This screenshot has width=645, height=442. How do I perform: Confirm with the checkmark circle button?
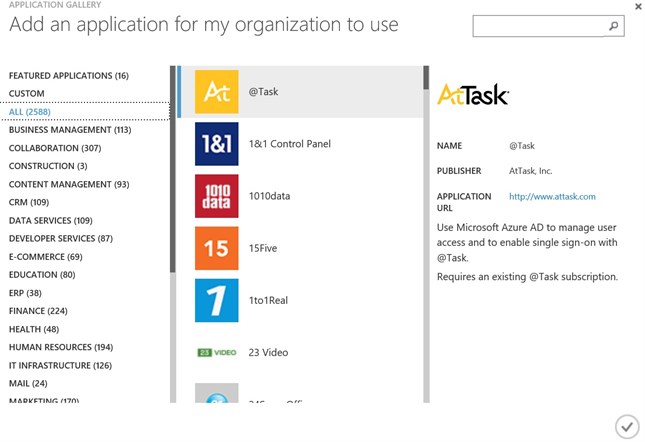pos(626,426)
